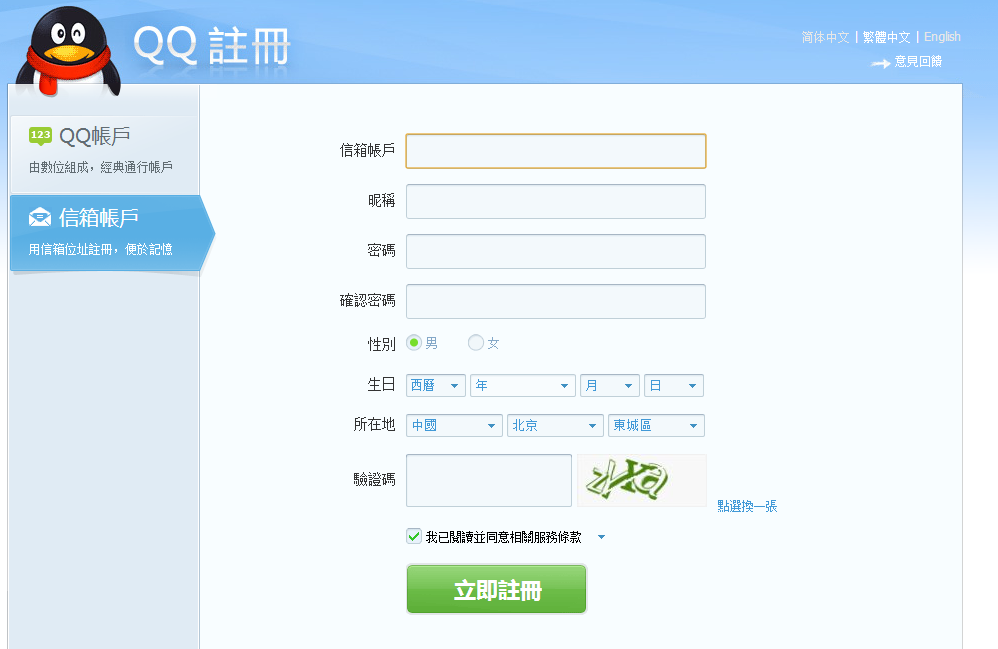Image resolution: width=998 pixels, height=649 pixels.
Task: Click the 昵稱 nickname input field
Action: pyautogui.click(x=556, y=201)
